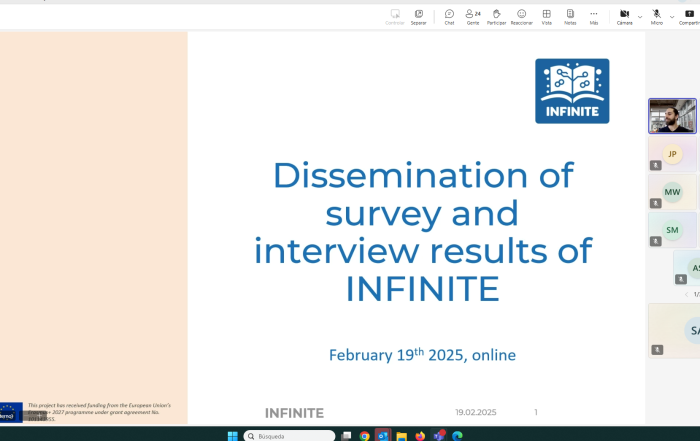Unmute the Micro microphone

[x=656, y=16]
